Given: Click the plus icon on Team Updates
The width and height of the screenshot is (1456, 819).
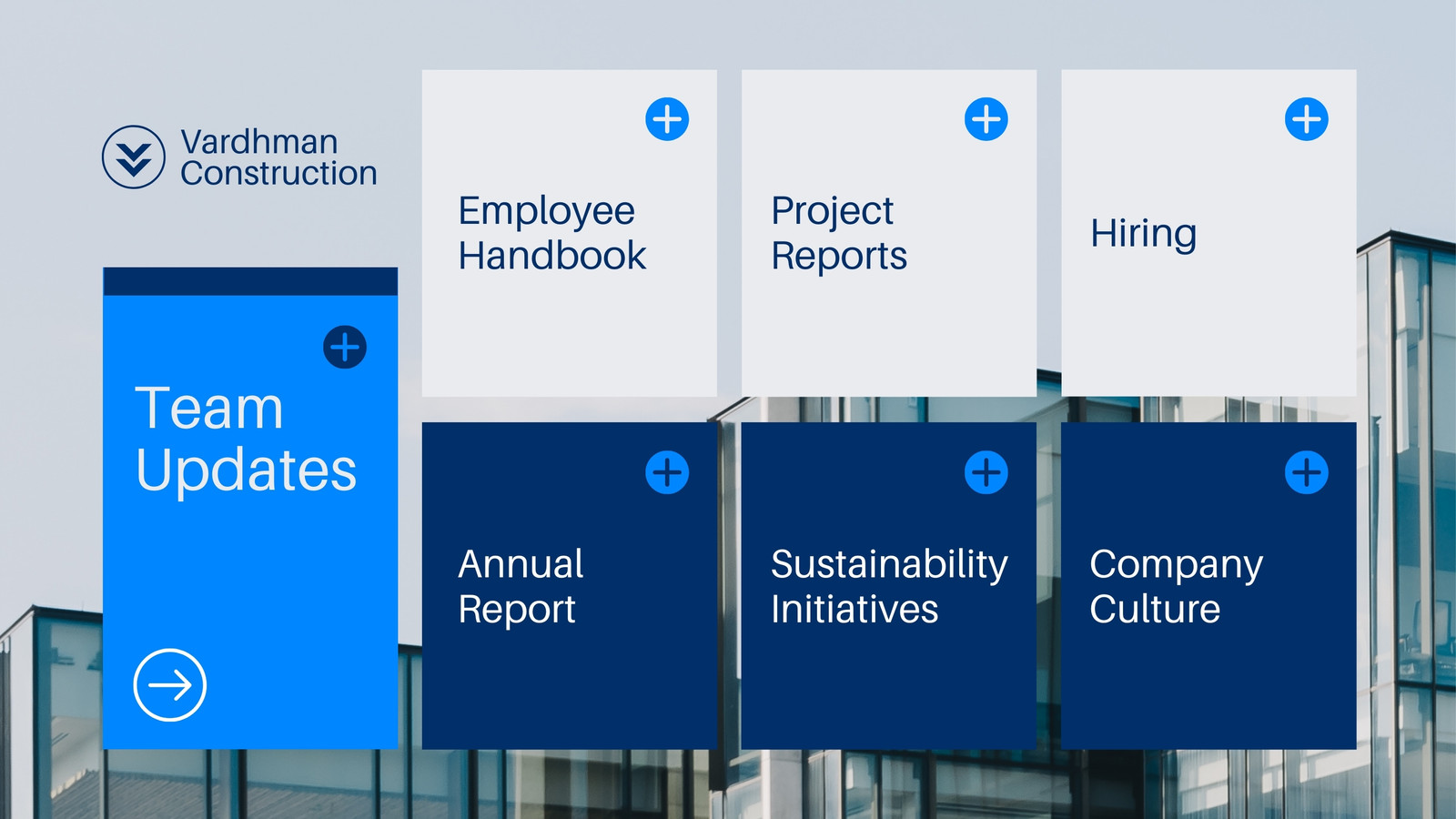Looking at the screenshot, I should coord(345,347).
